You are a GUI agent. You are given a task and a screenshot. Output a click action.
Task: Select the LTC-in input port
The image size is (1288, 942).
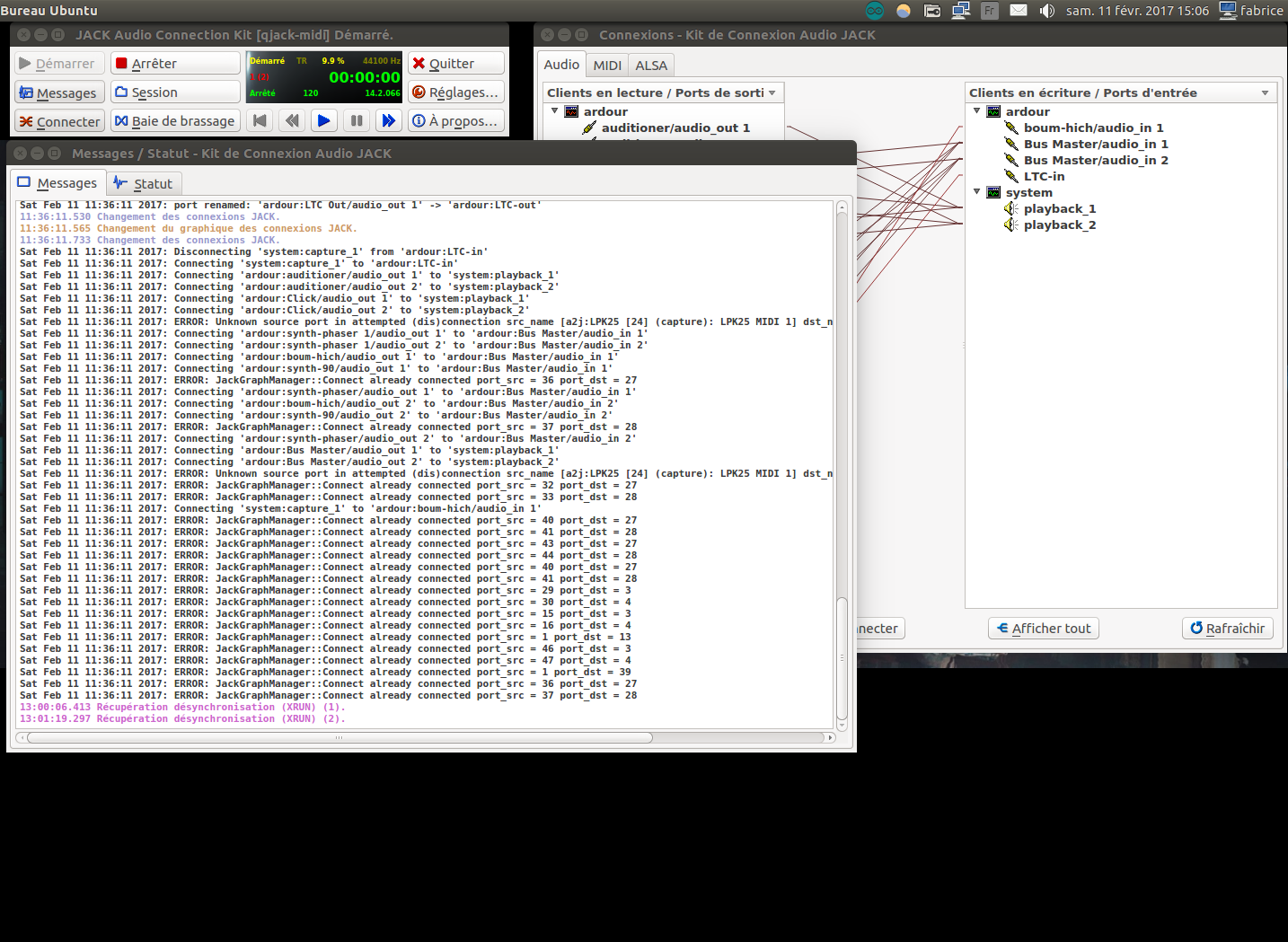point(1044,176)
